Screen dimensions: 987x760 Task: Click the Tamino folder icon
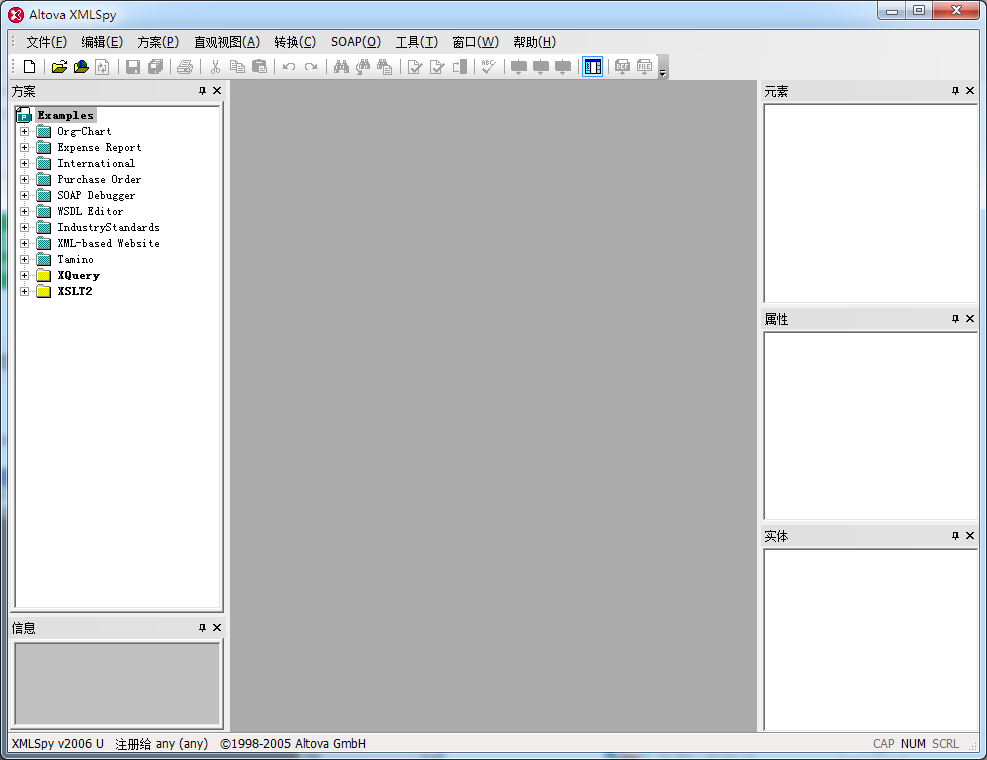tap(43, 259)
